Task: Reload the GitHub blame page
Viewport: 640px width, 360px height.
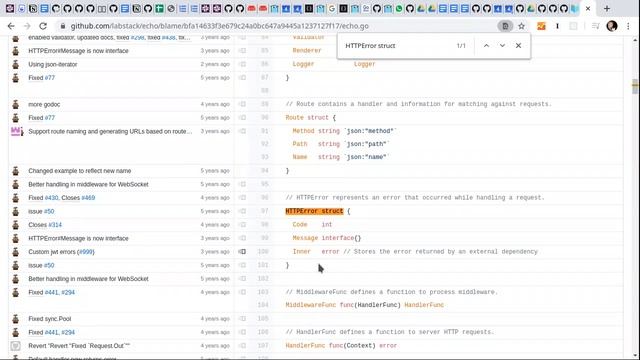Action: pos(43,26)
